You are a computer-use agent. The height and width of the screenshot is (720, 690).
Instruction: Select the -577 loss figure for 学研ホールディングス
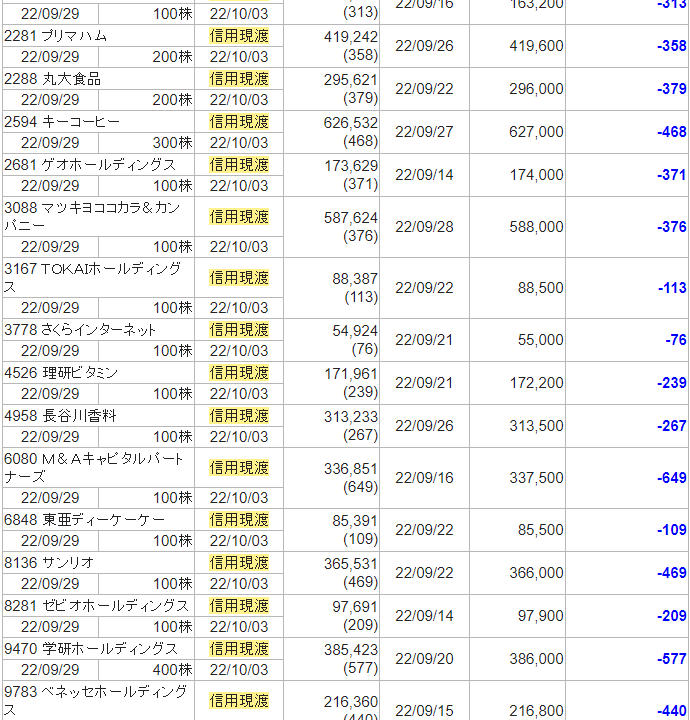[672, 659]
